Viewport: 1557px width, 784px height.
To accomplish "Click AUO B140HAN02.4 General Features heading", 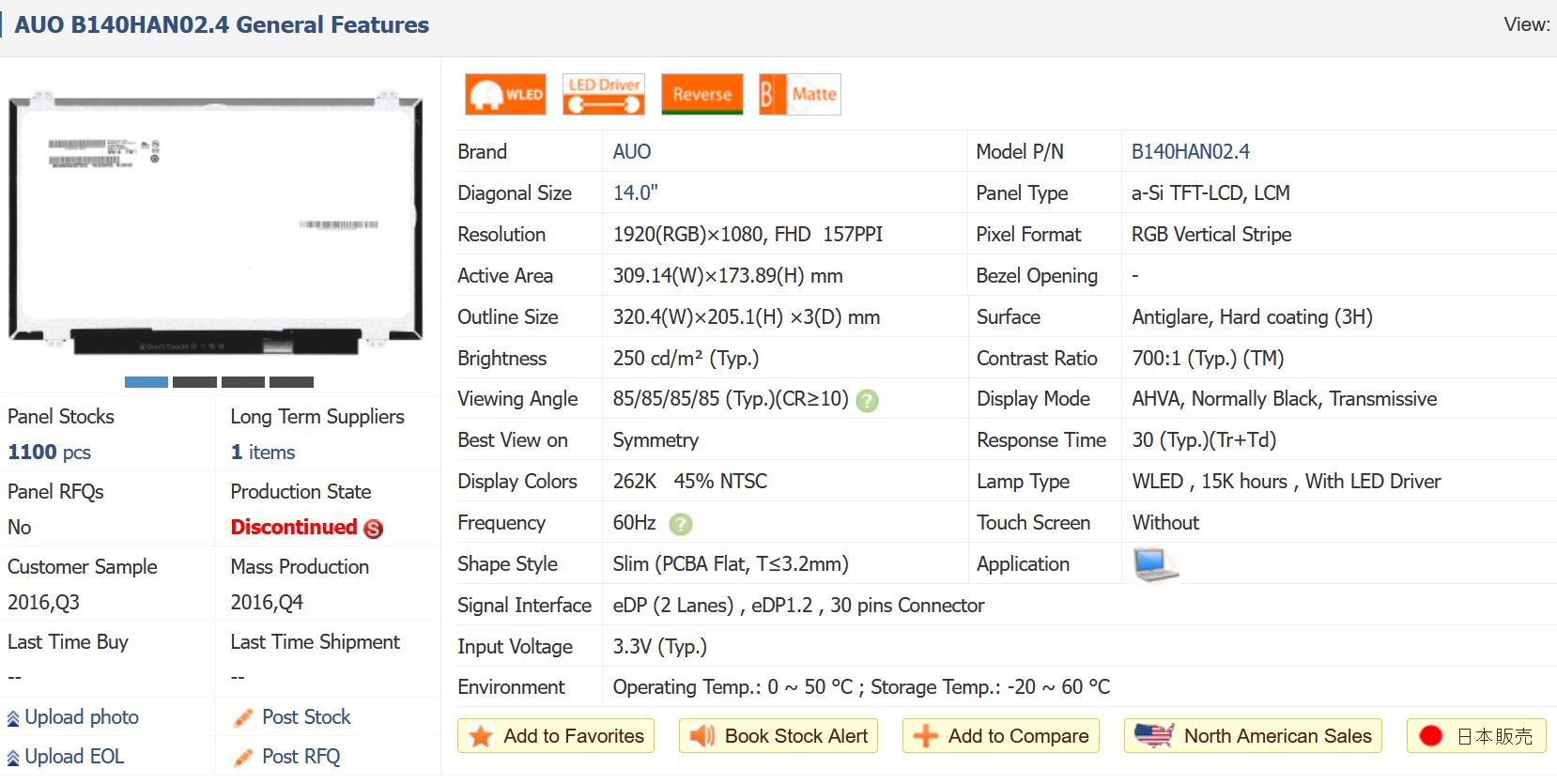I will [x=222, y=25].
